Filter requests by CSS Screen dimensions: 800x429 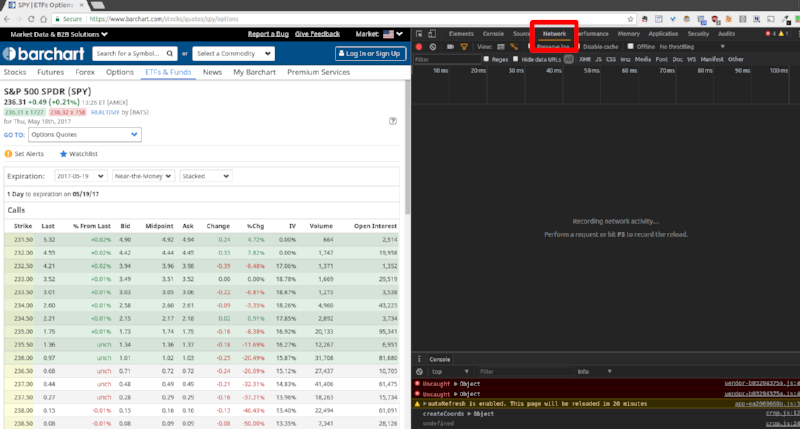point(611,59)
